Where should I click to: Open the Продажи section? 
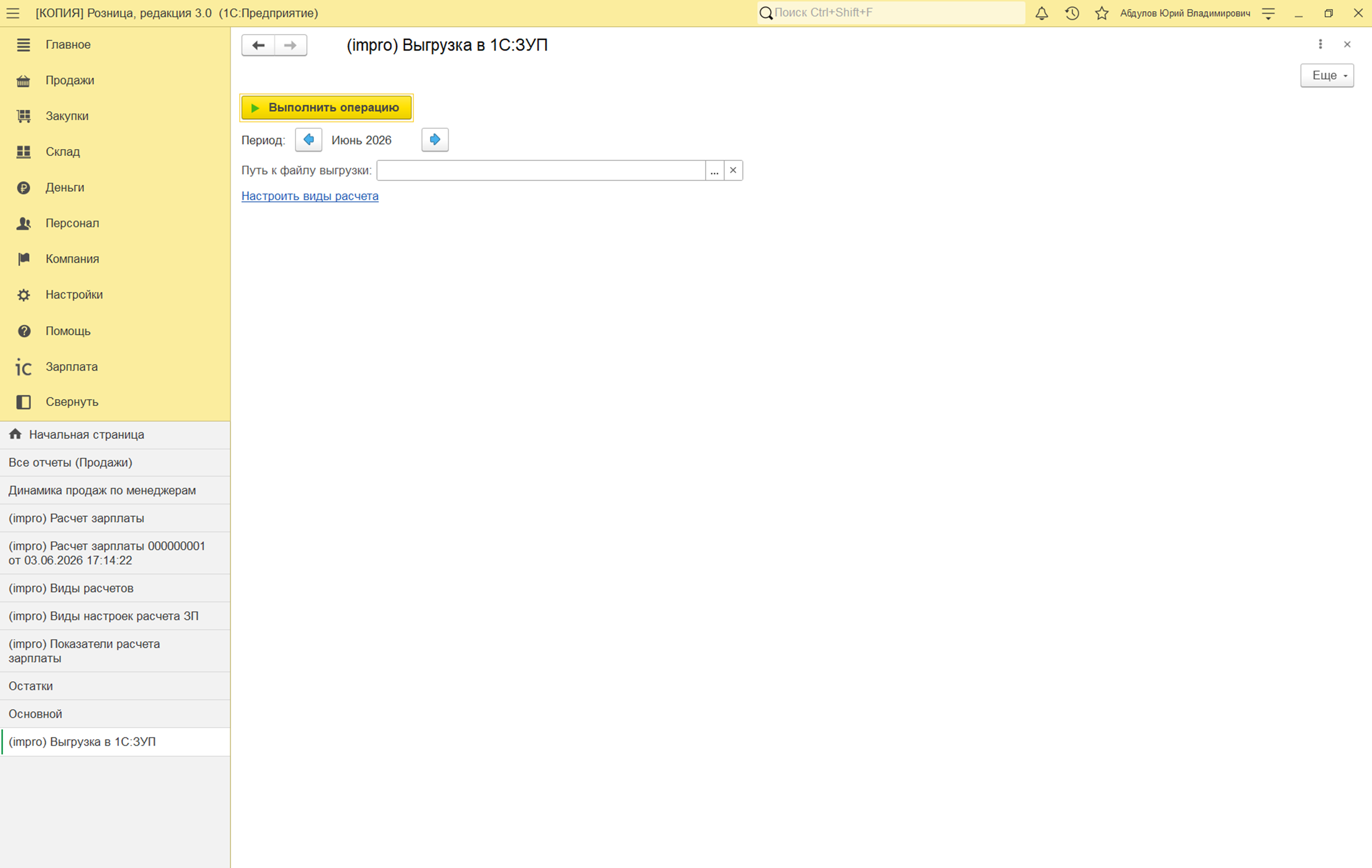pos(115,80)
